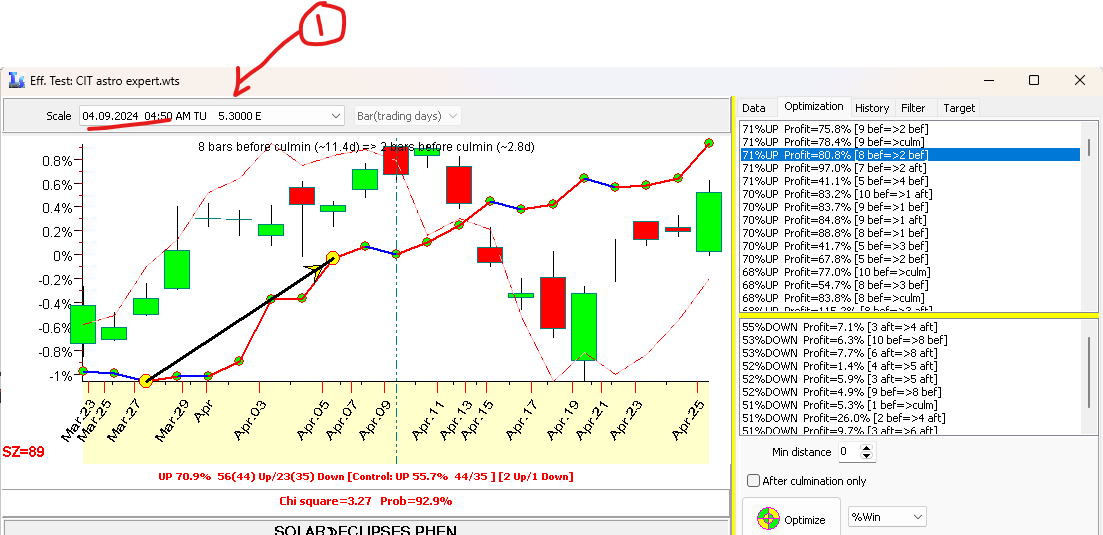Switch to the Optimization tab
Image resolution: width=1103 pixels, height=535 pixels.
point(813,106)
